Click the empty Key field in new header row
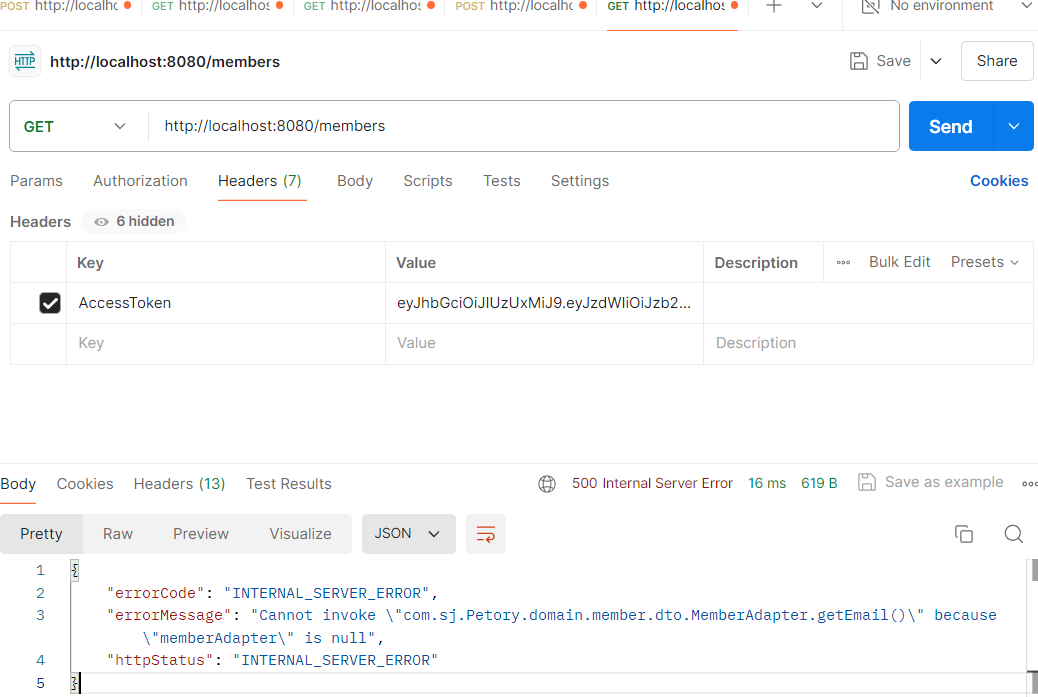 226,344
